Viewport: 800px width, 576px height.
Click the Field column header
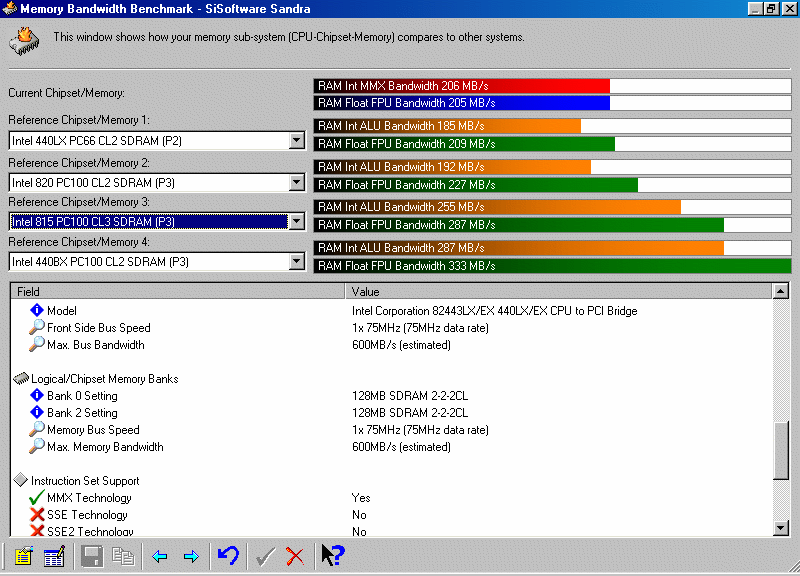tap(178, 291)
